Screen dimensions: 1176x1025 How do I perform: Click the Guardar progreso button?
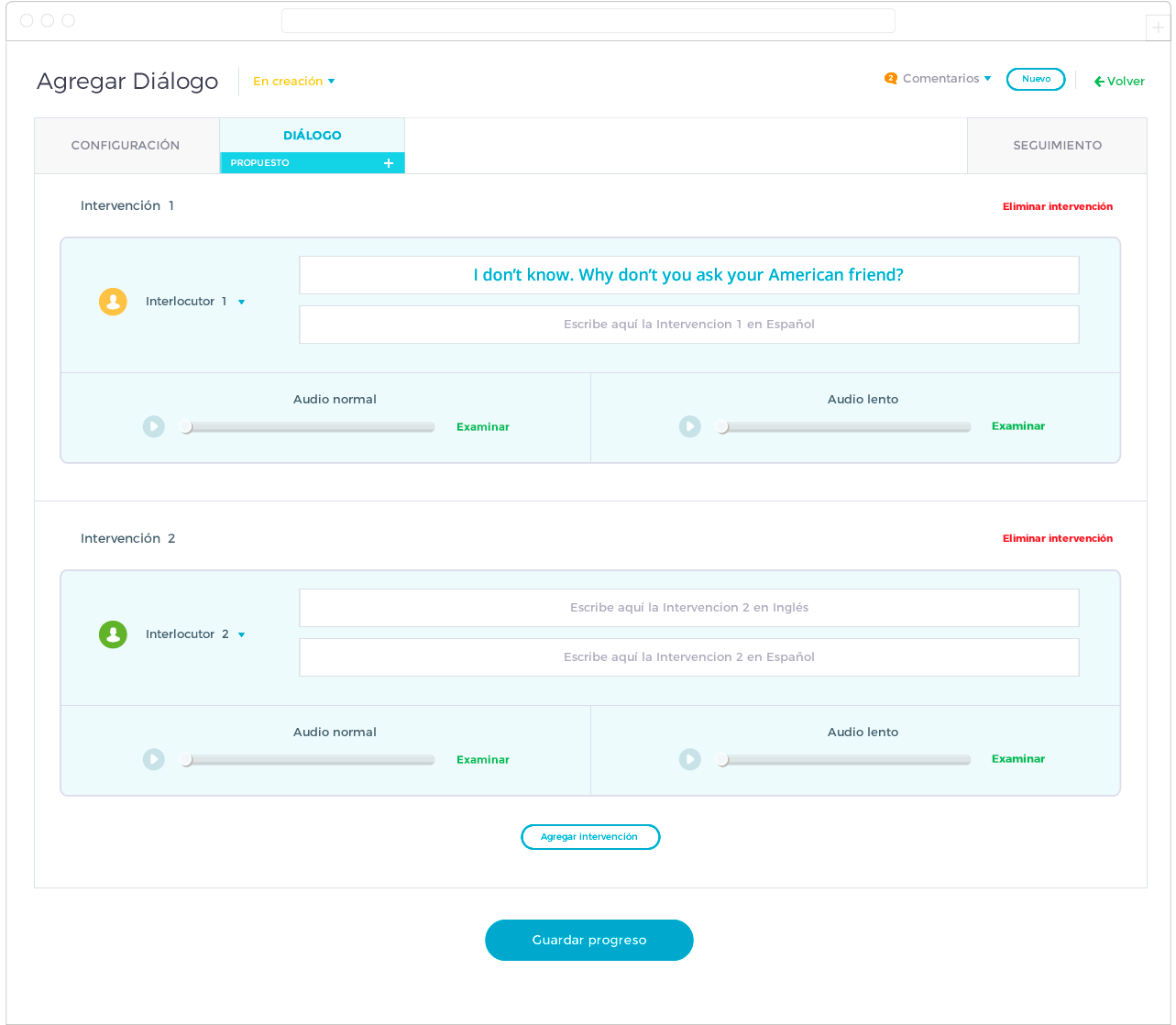pos(588,940)
